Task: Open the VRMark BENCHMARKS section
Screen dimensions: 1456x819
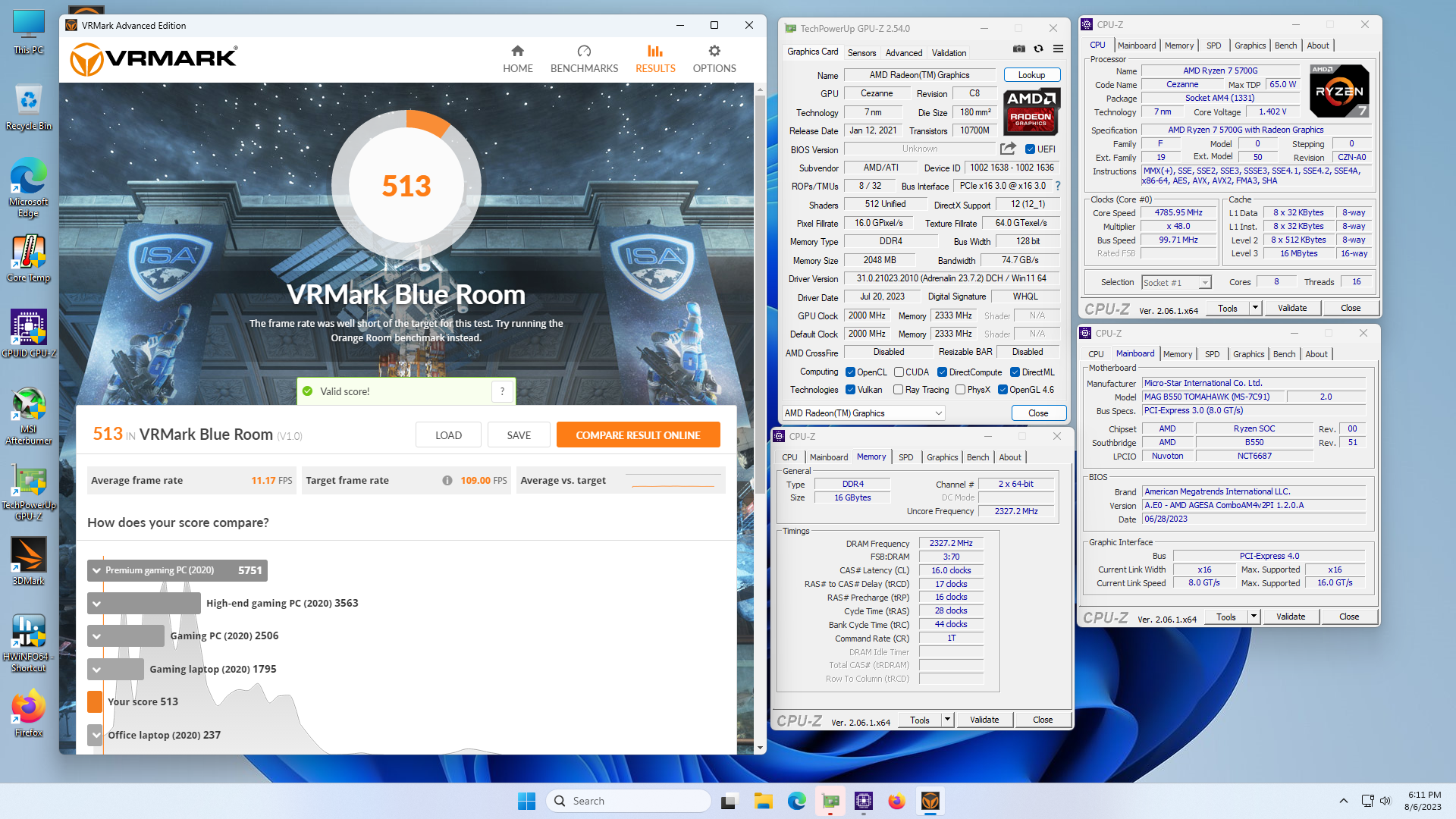Action: 584,59
